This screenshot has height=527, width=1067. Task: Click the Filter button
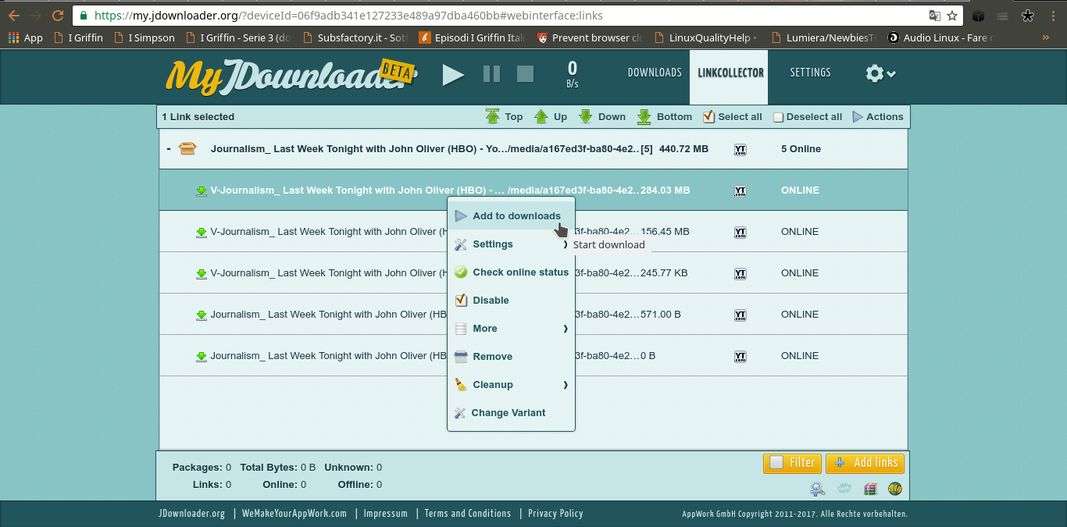tap(792, 463)
